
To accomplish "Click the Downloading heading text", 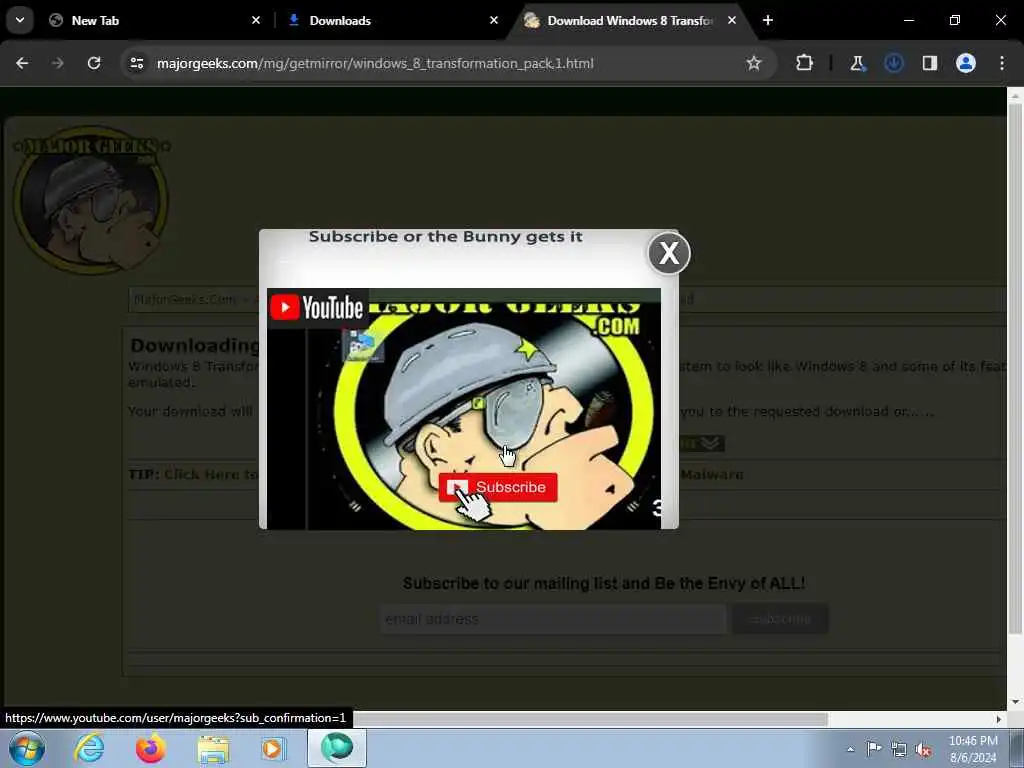I will pos(195,345).
